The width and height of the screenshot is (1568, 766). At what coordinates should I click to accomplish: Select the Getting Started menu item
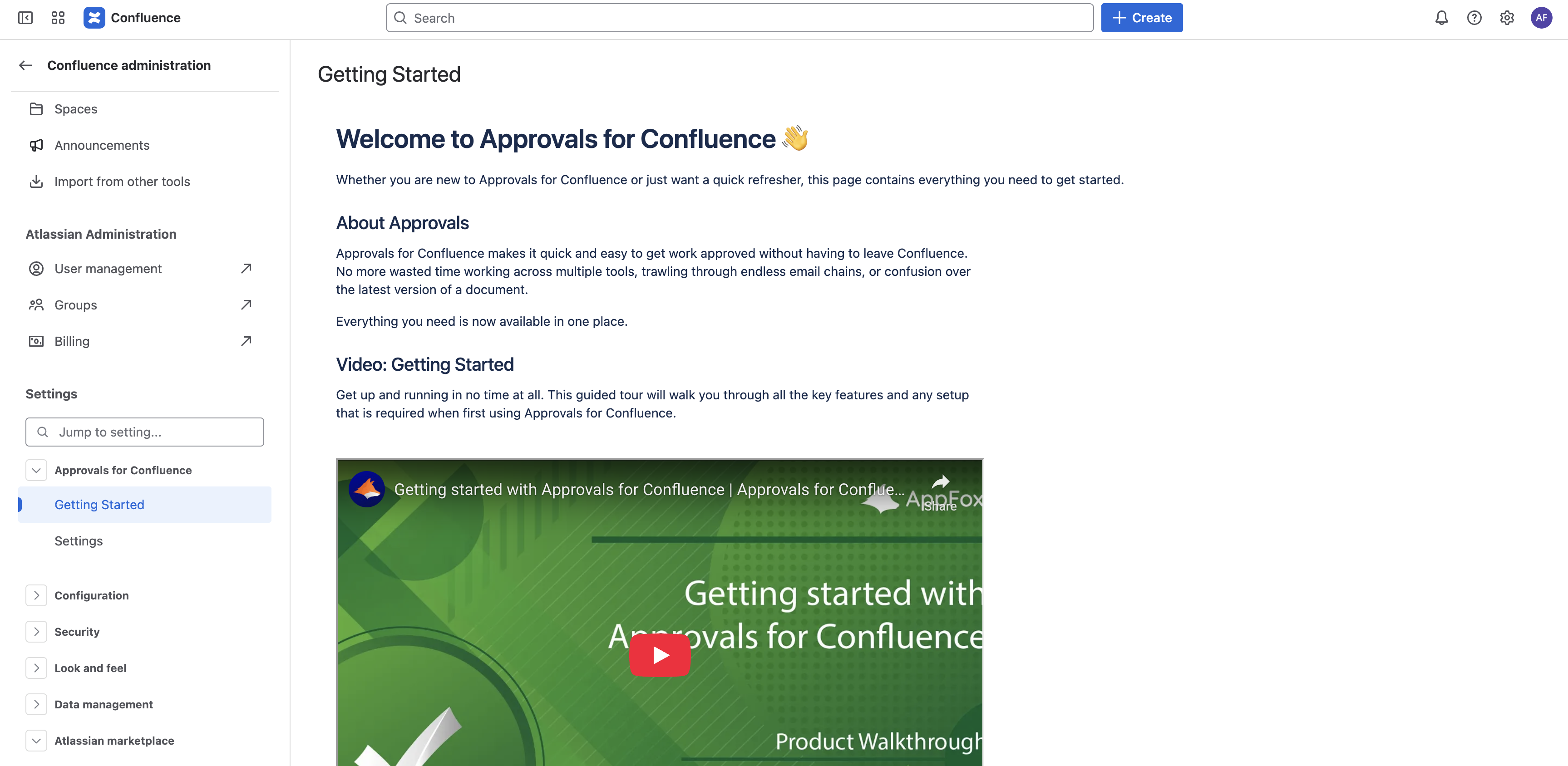coord(99,504)
